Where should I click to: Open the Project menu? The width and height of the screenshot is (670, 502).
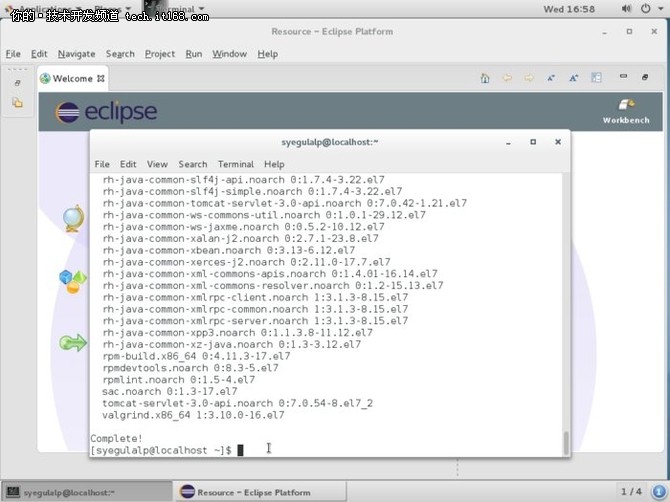coord(160,54)
